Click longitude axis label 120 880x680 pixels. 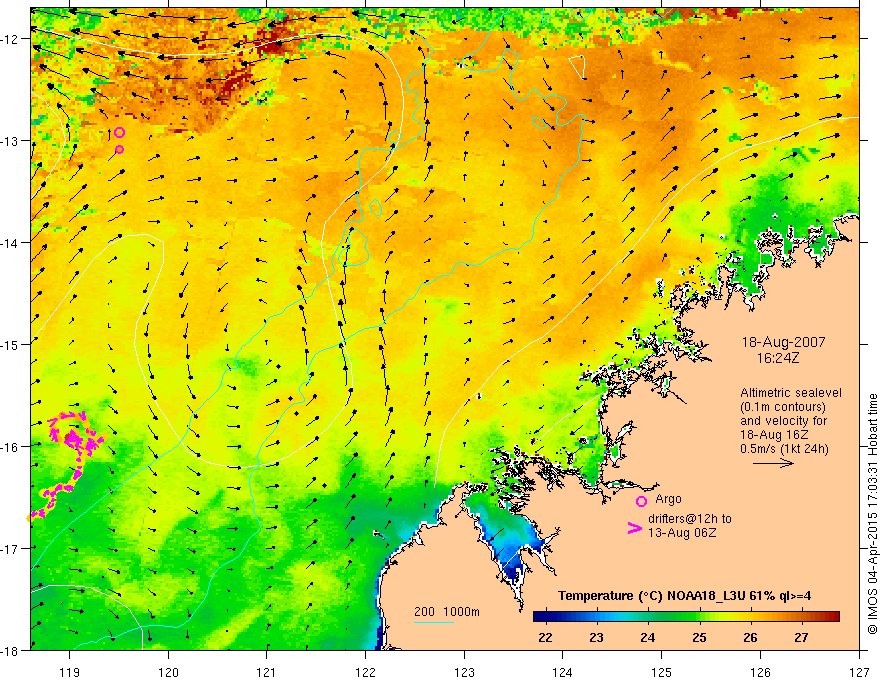tap(168, 672)
